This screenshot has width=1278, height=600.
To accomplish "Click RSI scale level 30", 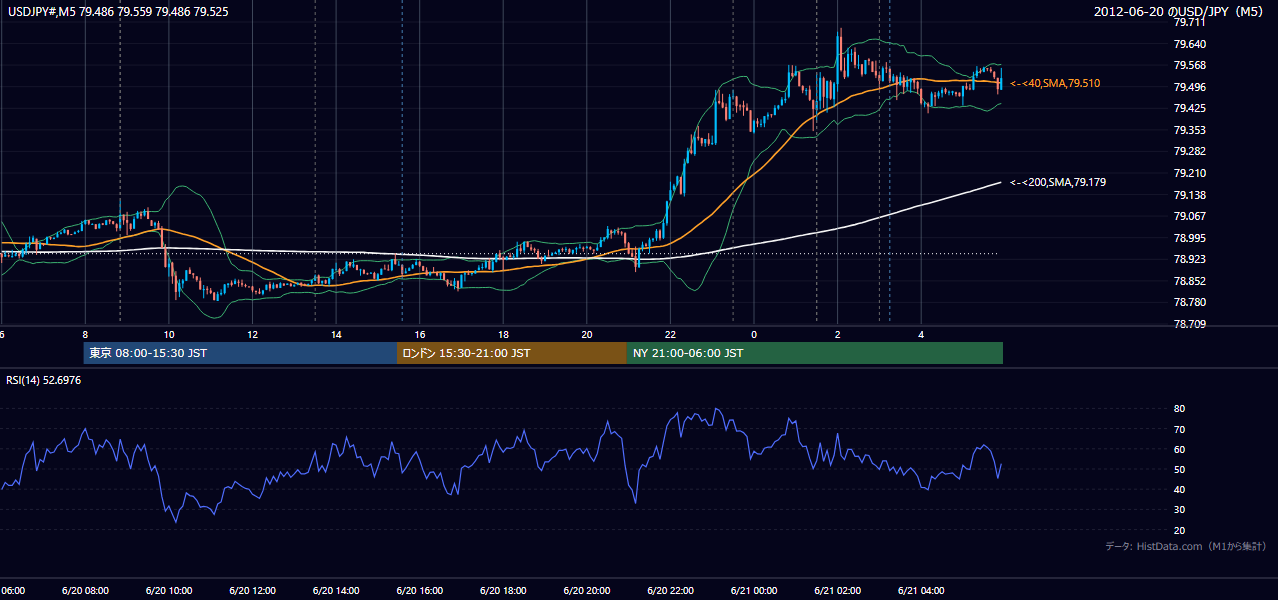I will click(x=1179, y=510).
